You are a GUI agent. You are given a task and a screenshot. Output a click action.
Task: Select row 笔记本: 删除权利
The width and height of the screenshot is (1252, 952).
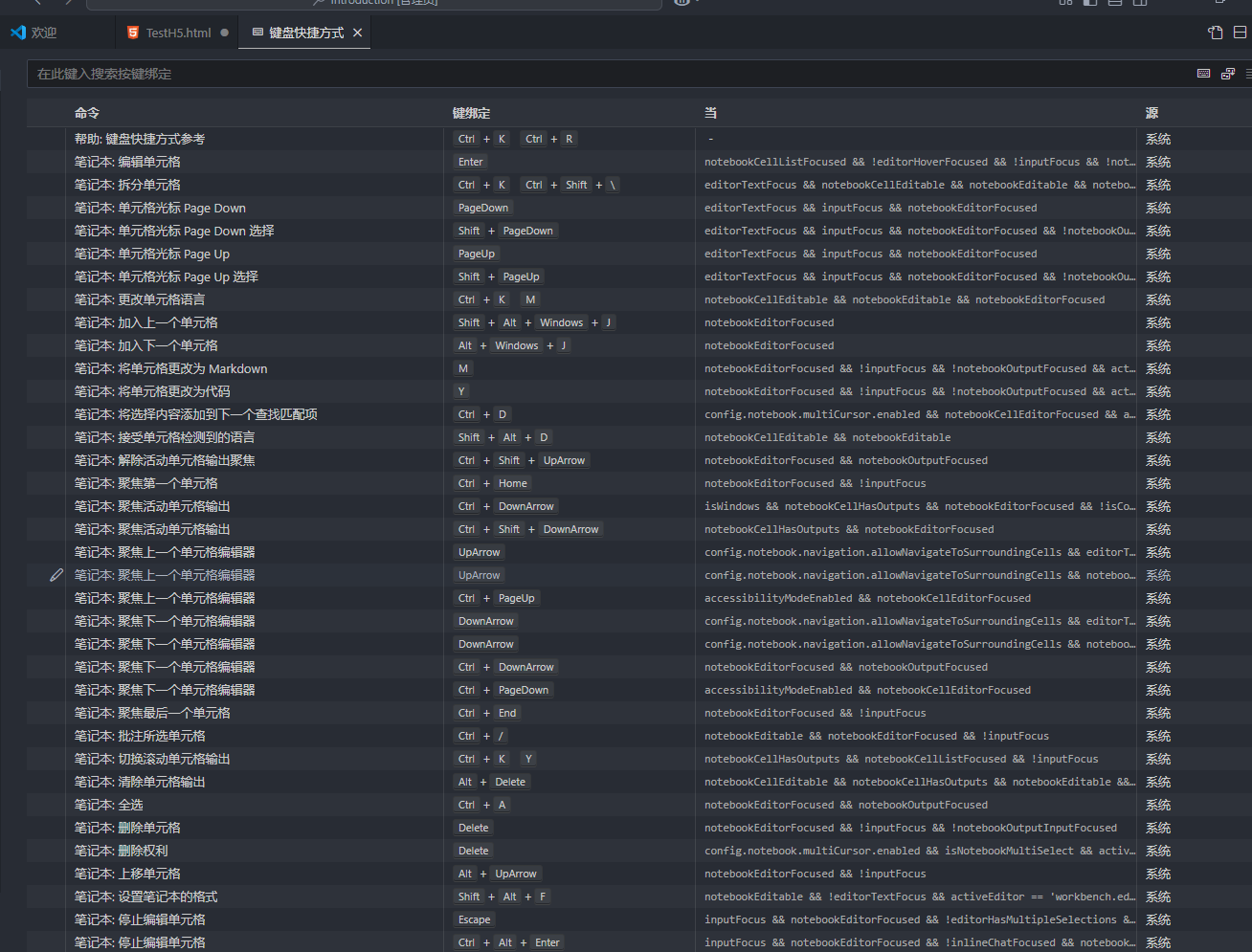[x=639, y=851]
